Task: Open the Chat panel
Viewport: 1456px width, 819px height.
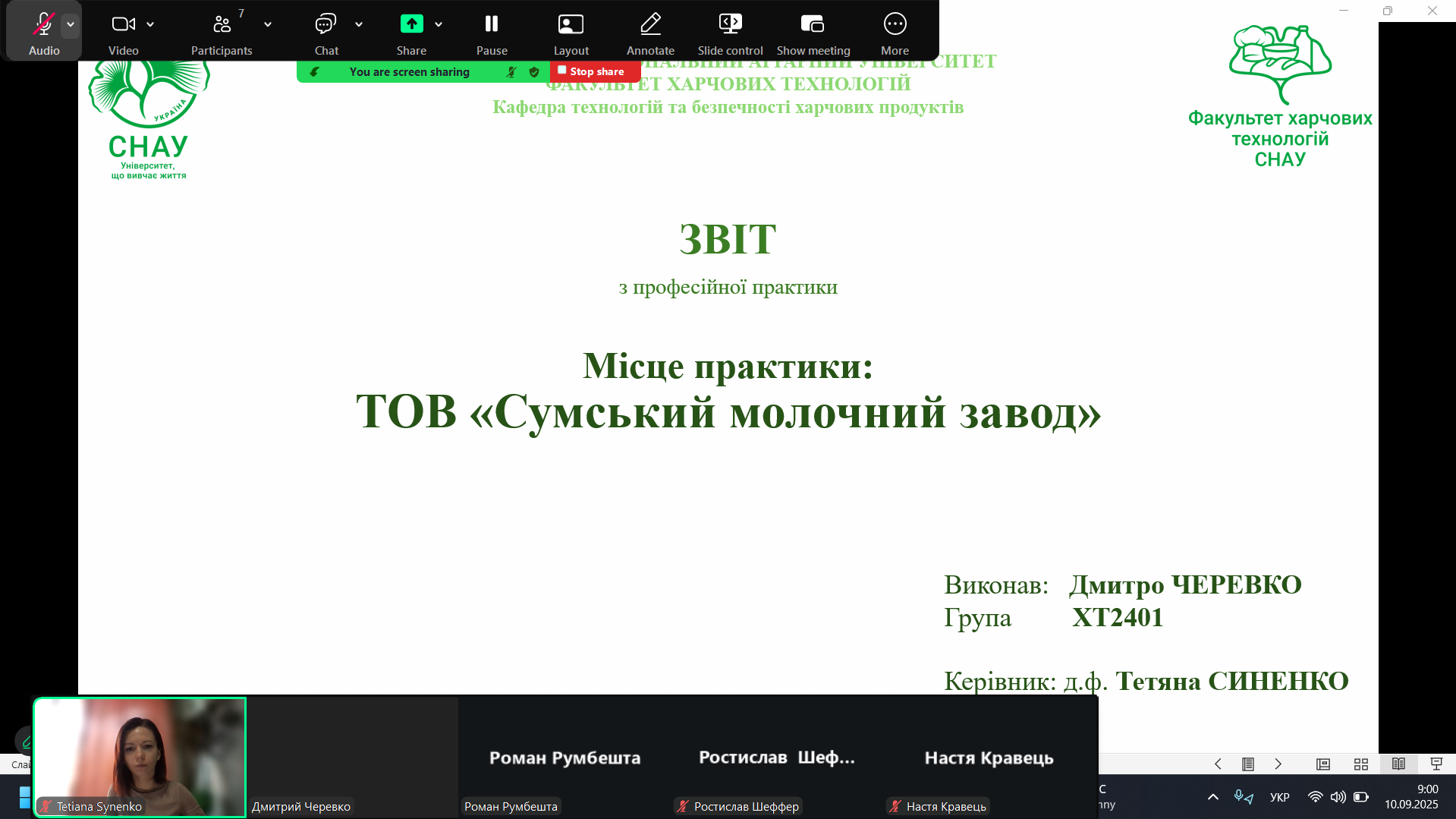Action: (326, 32)
